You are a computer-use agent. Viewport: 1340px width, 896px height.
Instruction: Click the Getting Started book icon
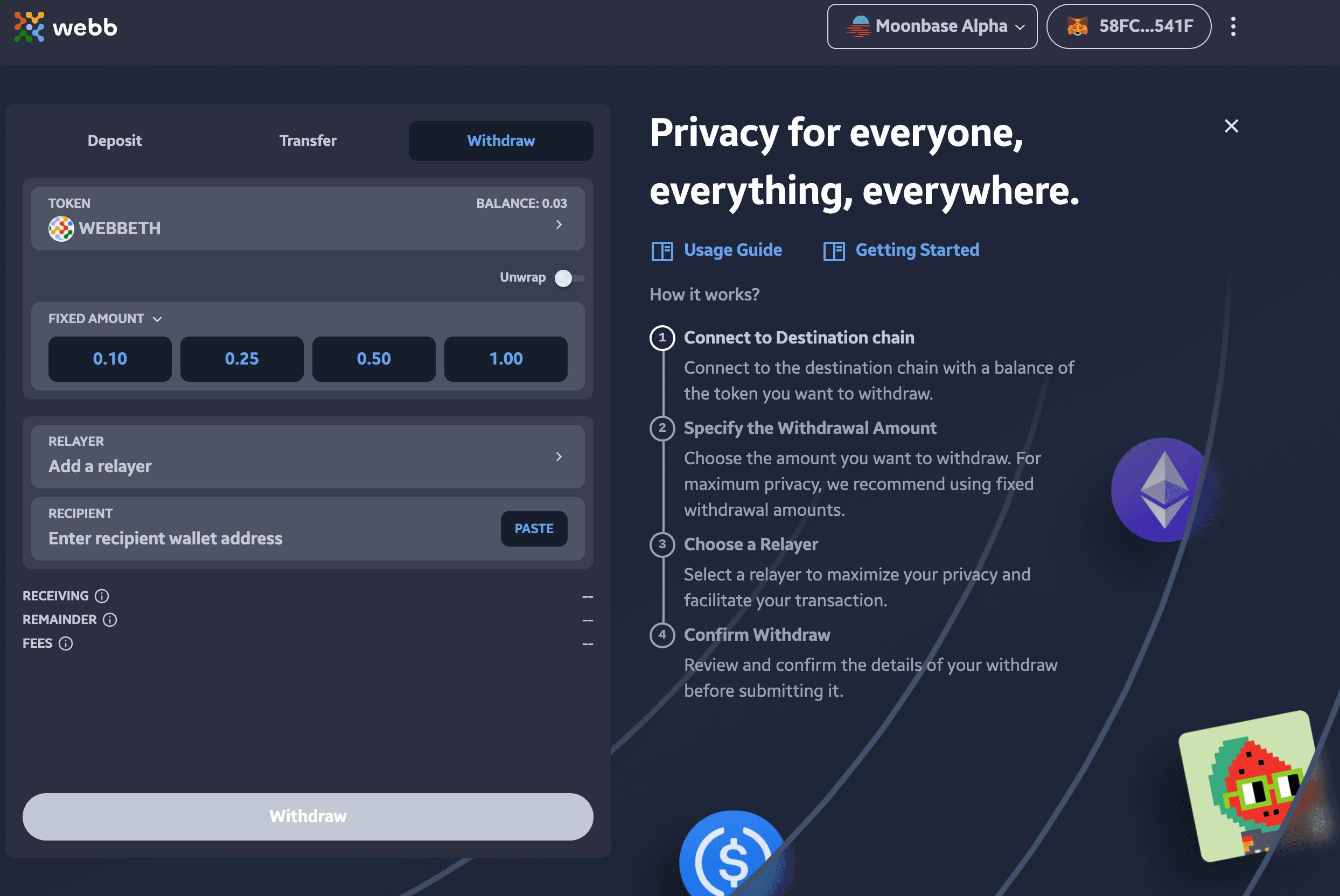tap(834, 250)
